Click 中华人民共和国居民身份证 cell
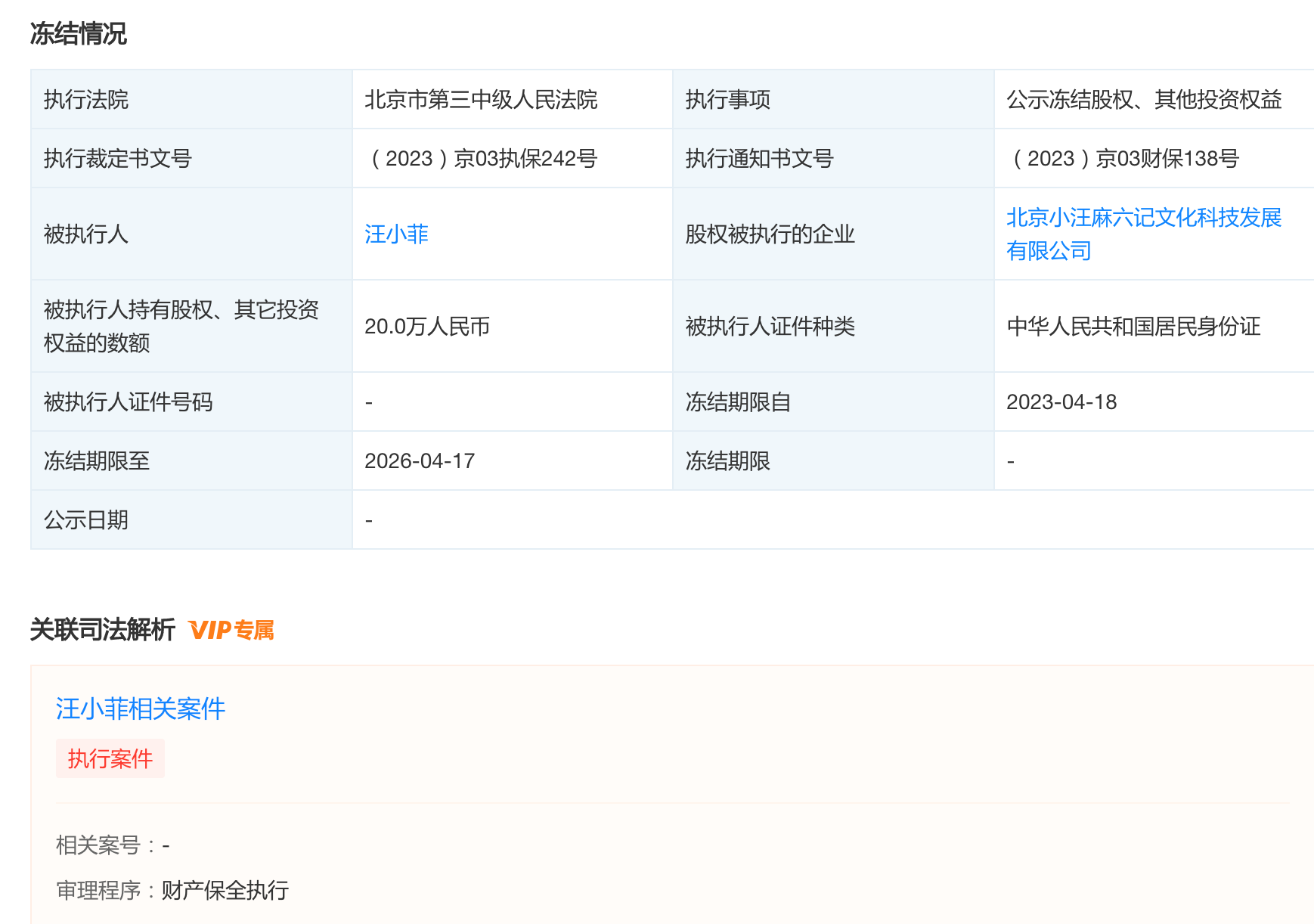This screenshot has height=924, width=1314. 1137,326
